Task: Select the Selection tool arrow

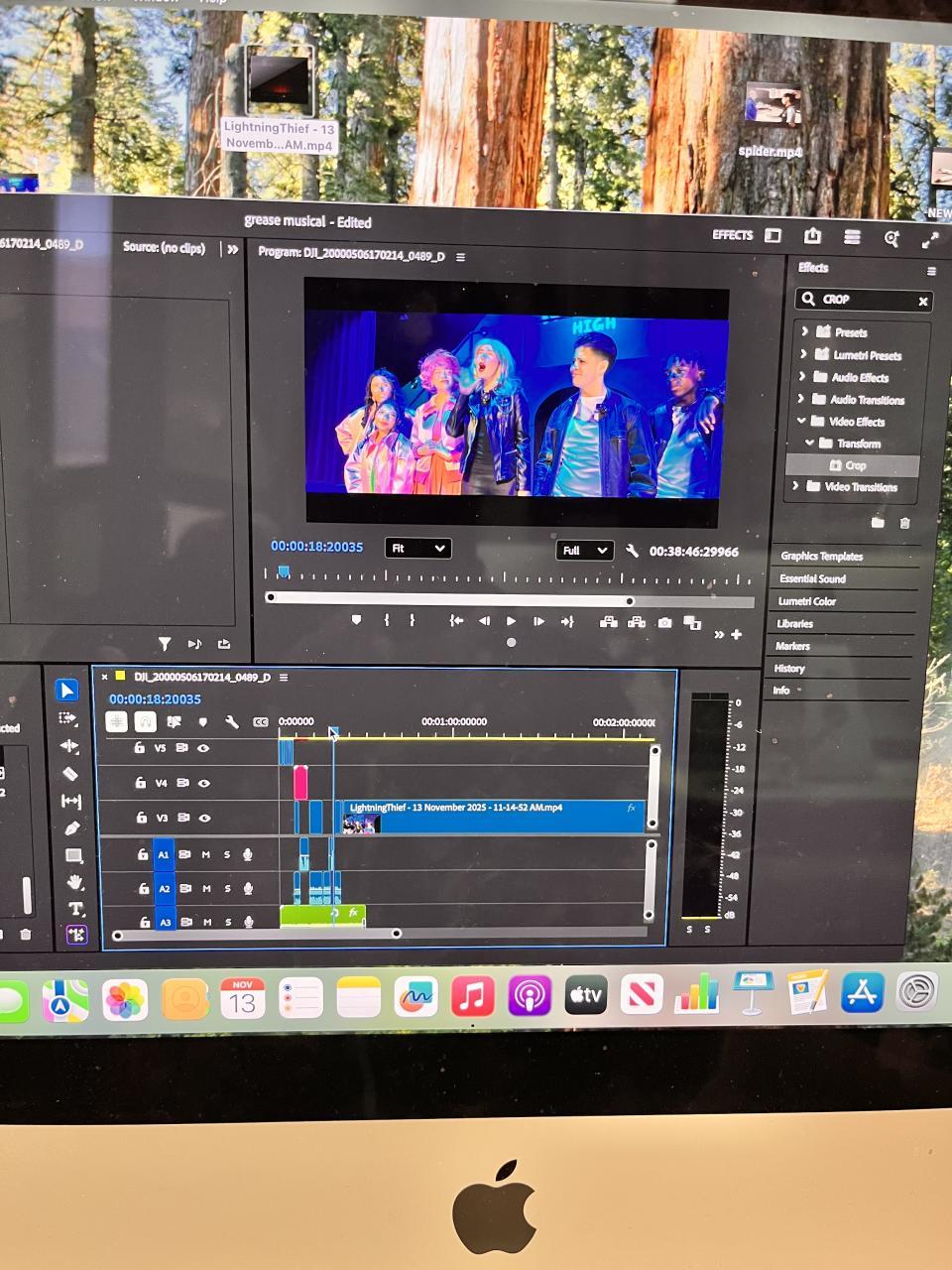Action: (x=66, y=690)
